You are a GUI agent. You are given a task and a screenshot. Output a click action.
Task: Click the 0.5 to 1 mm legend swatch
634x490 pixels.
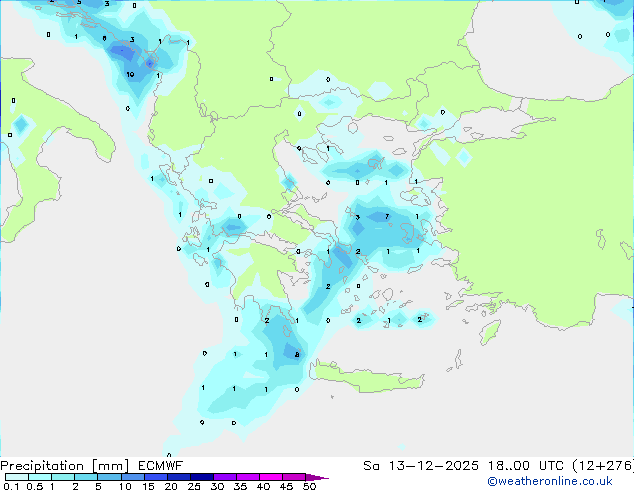click(x=40, y=477)
